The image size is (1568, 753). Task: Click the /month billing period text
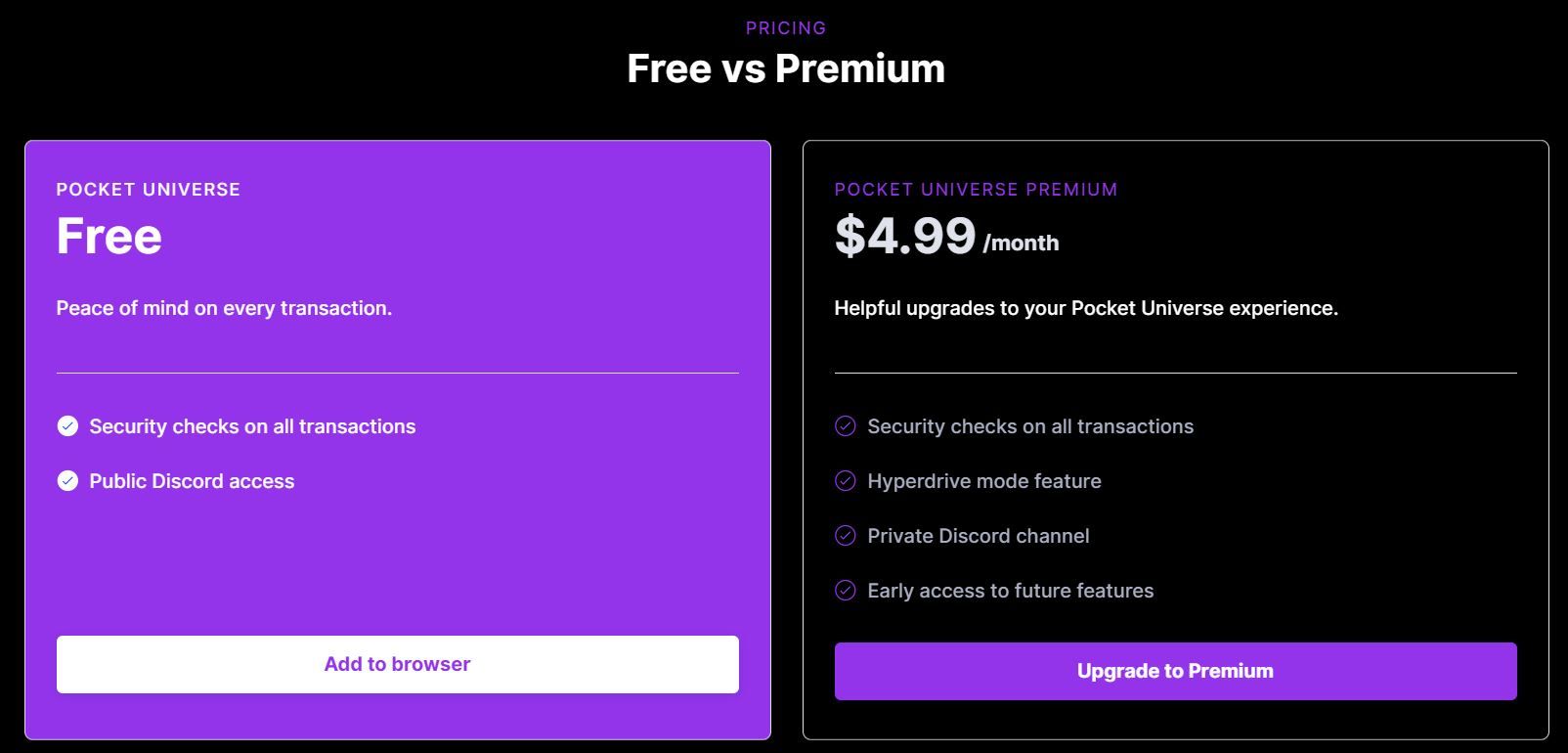pyautogui.click(x=1021, y=244)
